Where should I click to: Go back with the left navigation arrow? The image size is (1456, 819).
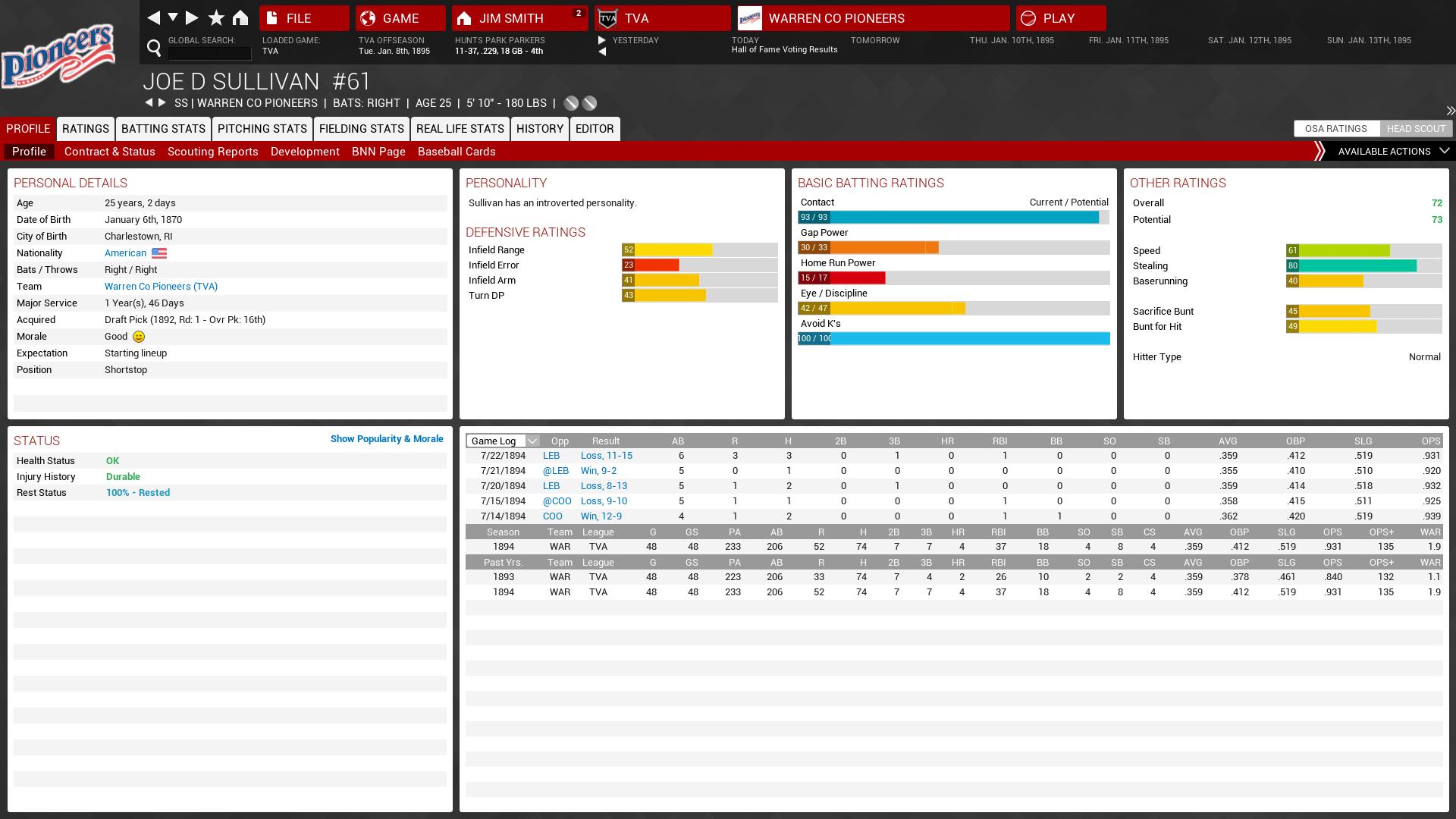pyautogui.click(x=154, y=17)
